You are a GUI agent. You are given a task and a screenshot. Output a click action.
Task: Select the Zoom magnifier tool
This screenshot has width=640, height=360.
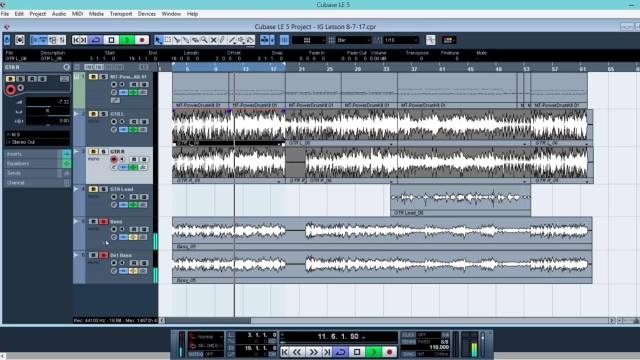204,40
